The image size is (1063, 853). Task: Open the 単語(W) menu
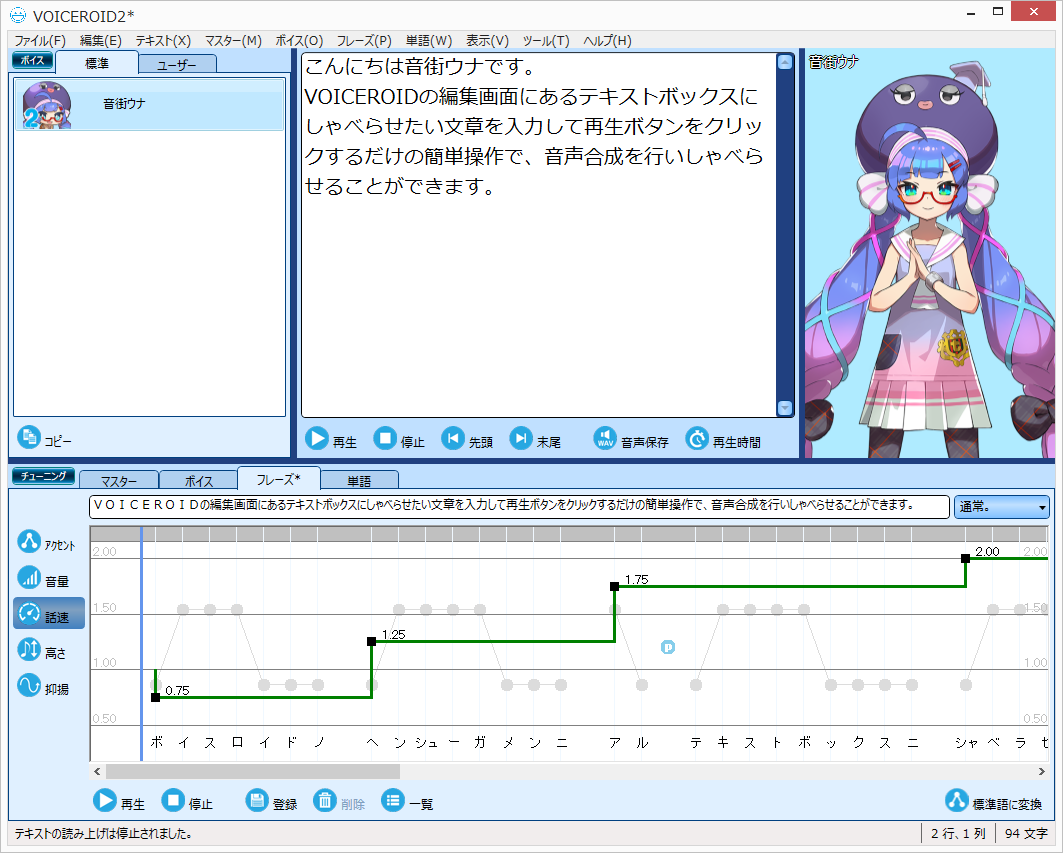point(428,41)
